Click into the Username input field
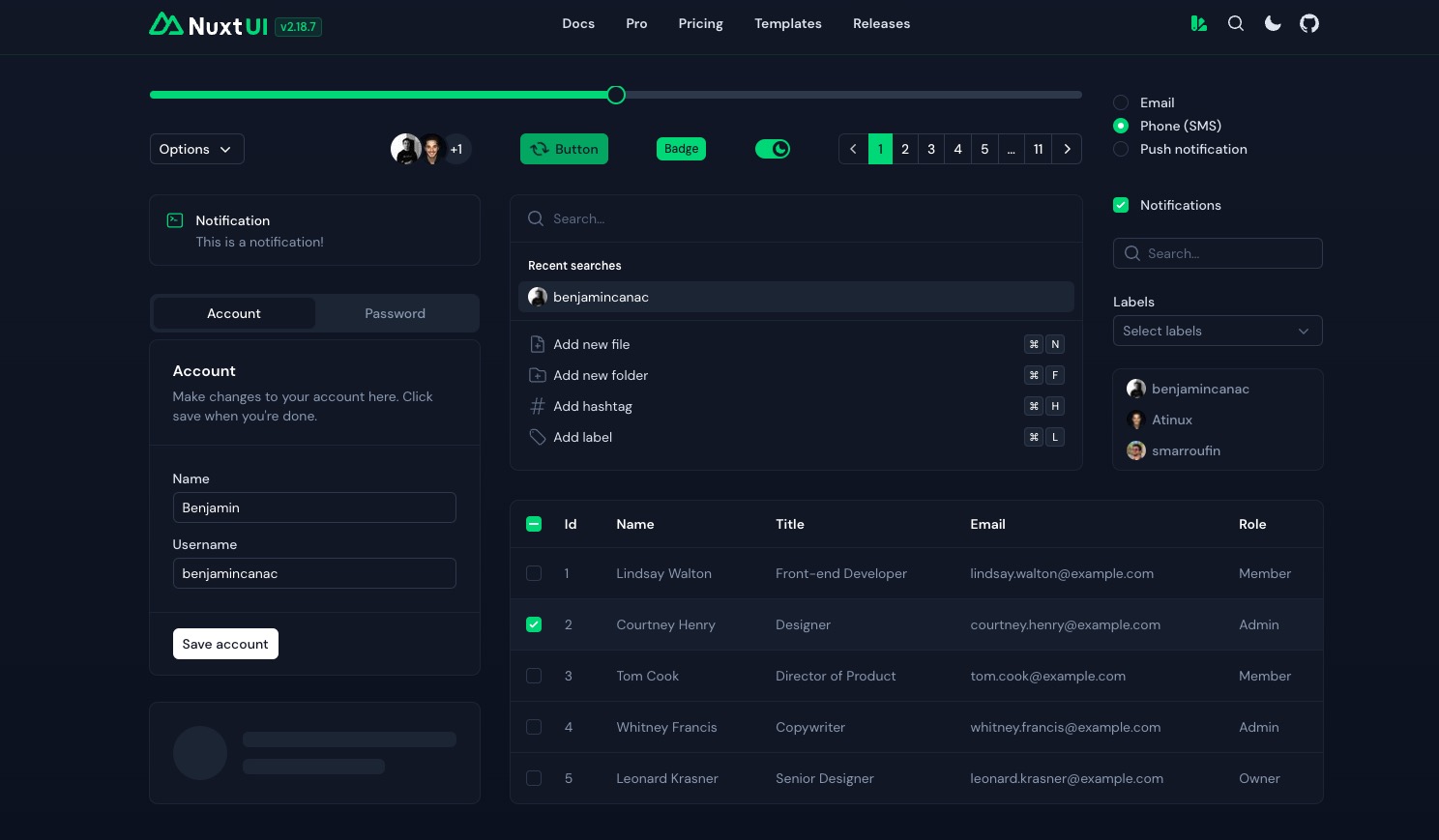The height and width of the screenshot is (840, 1439). pyautogui.click(x=314, y=573)
